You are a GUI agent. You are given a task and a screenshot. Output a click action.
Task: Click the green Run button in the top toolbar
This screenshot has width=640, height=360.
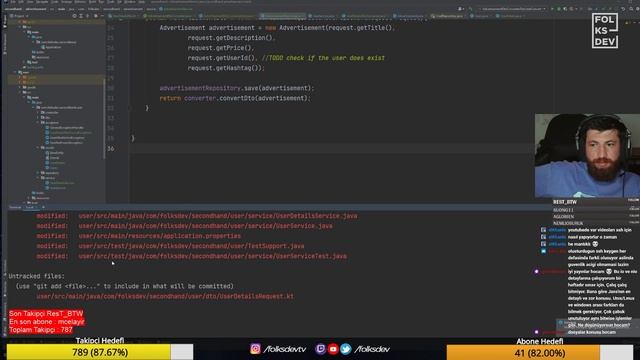(552, 9)
